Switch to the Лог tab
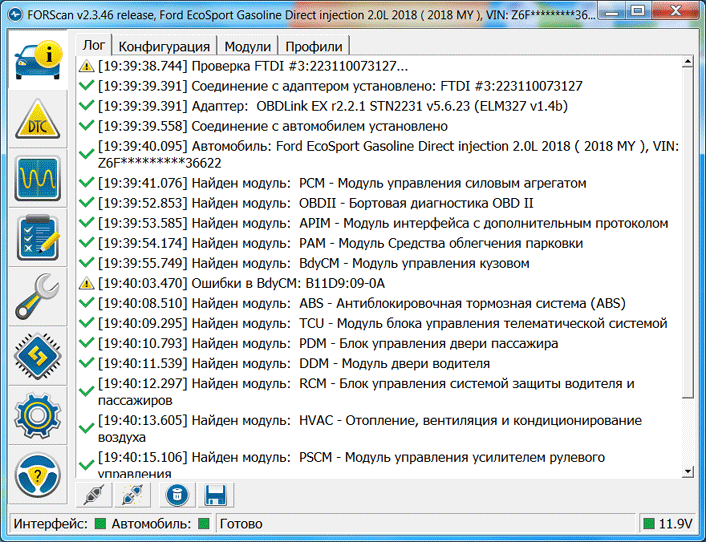The image size is (706, 542). click(x=94, y=45)
